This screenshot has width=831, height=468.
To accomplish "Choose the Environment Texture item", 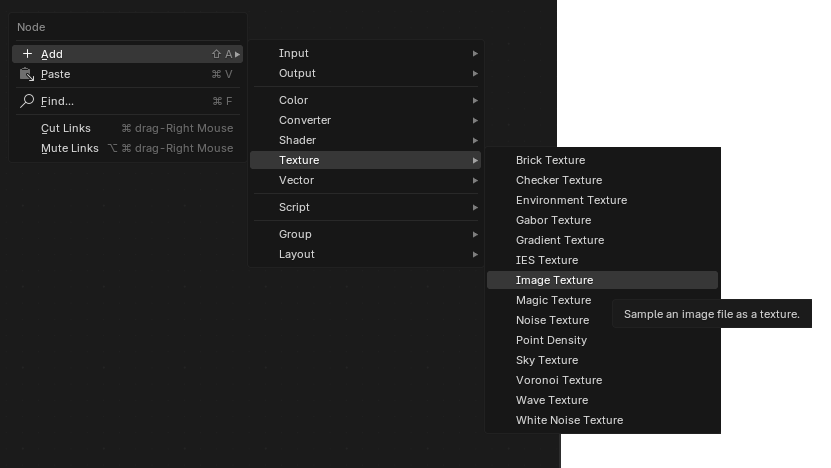I will click(x=571, y=200).
